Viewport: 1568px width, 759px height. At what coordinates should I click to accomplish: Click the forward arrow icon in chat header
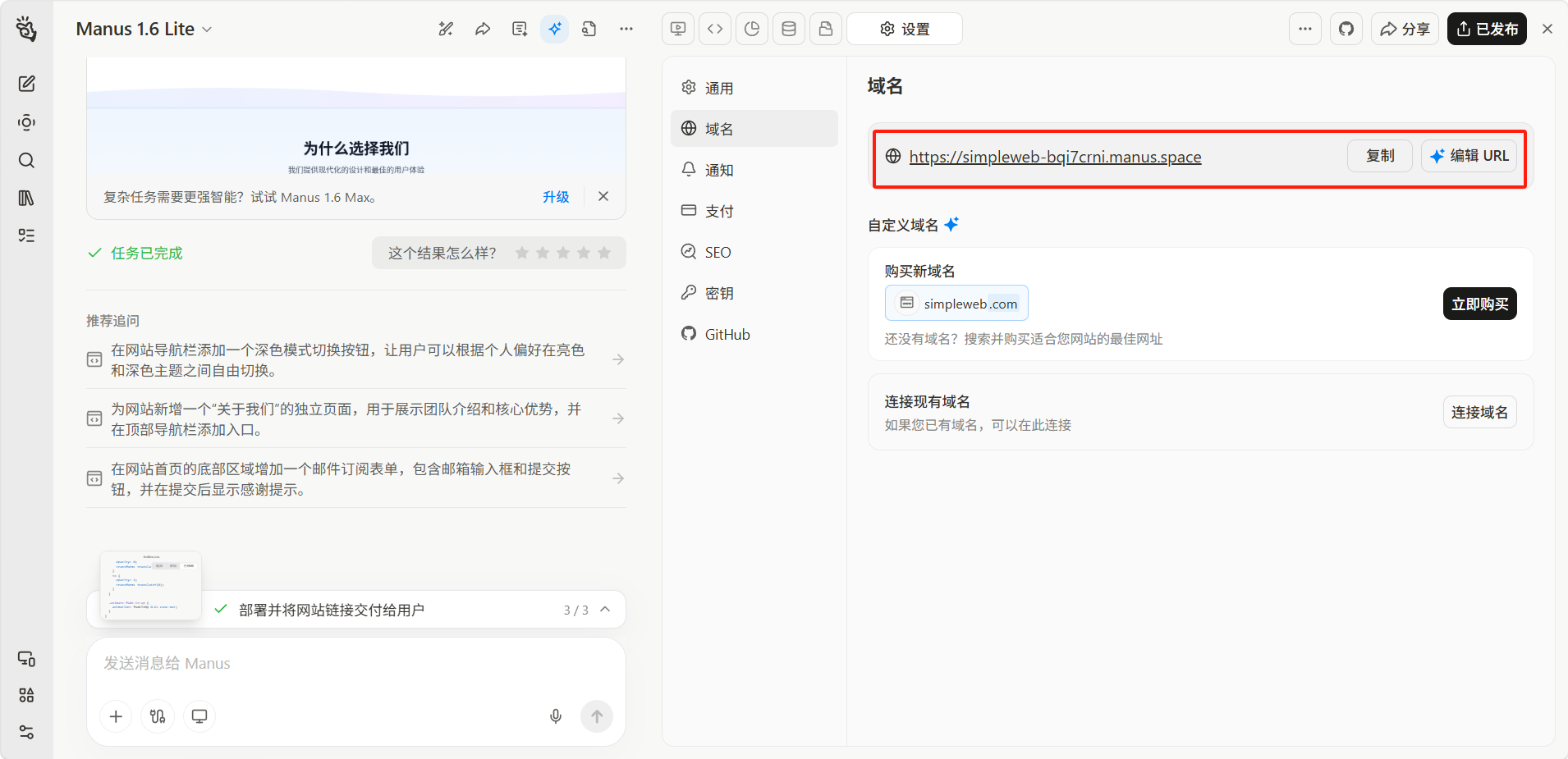point(483,29)
